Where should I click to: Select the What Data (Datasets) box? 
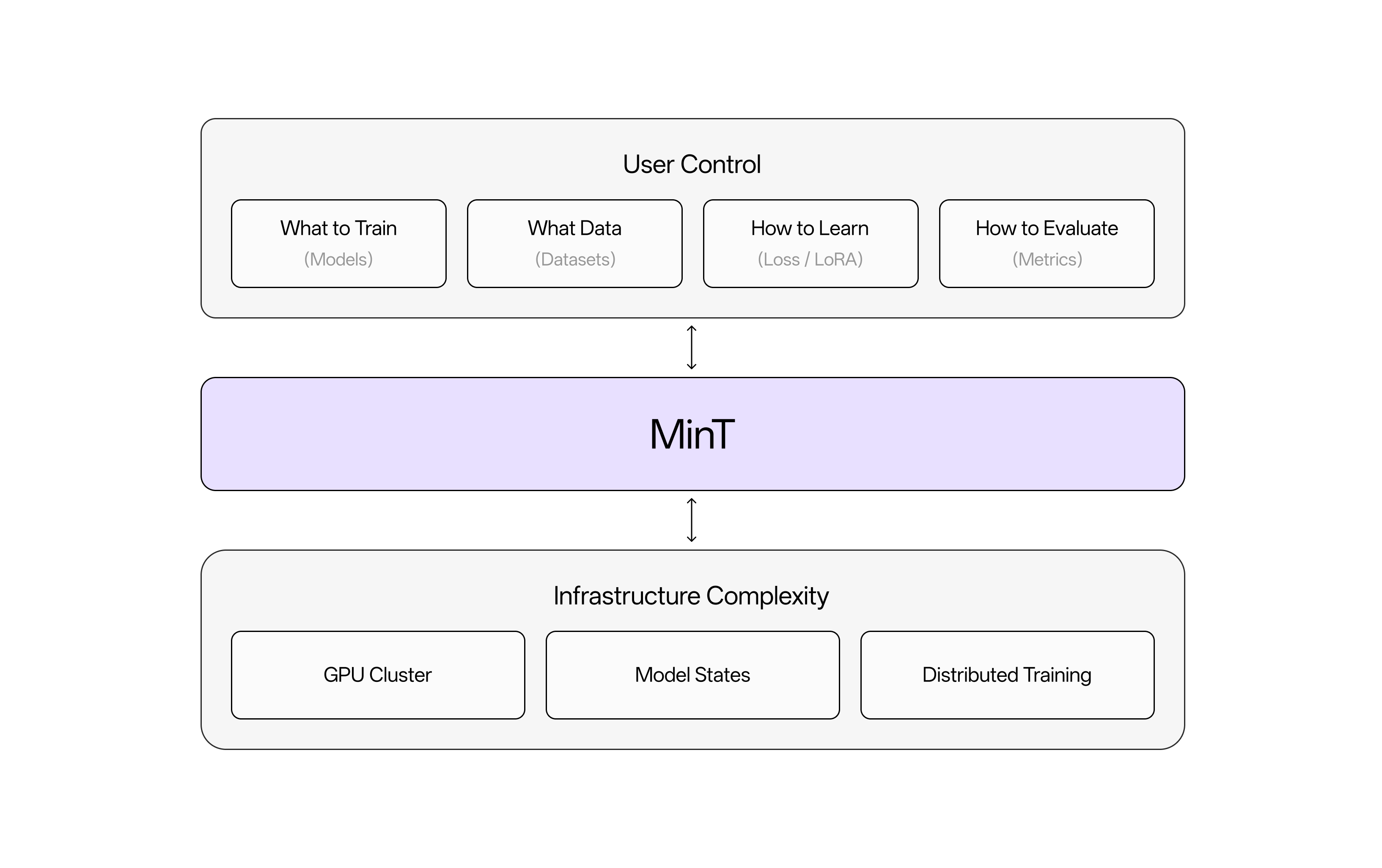(574, 242)
